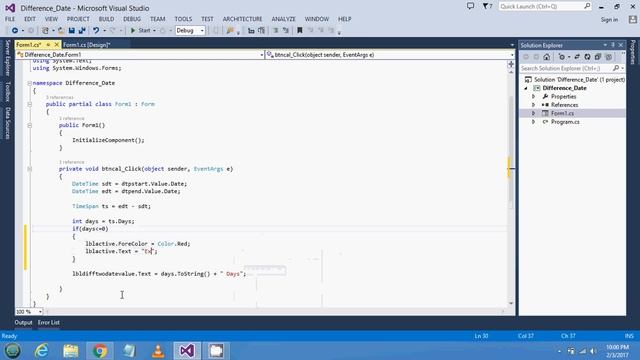Click the Solution Explorer Home icon
The image size is (640, 360).
point(547,57)
